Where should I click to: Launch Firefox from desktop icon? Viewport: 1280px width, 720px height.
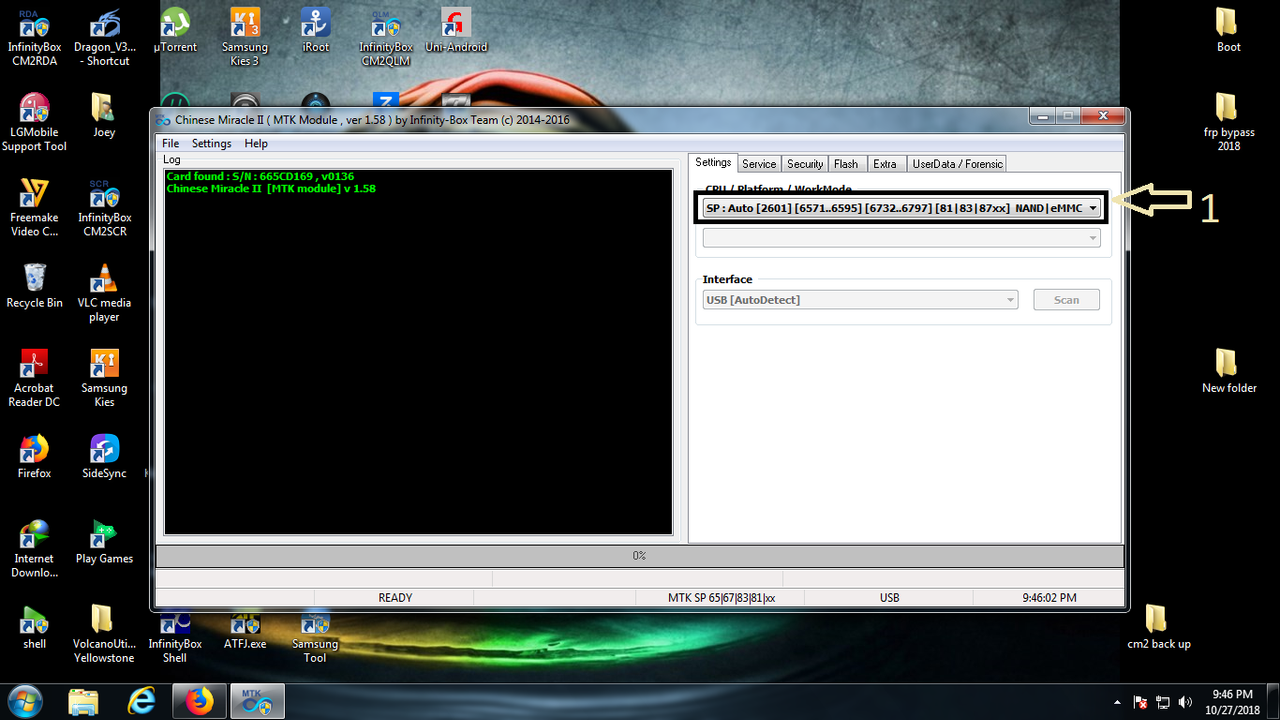pos(34,457)
